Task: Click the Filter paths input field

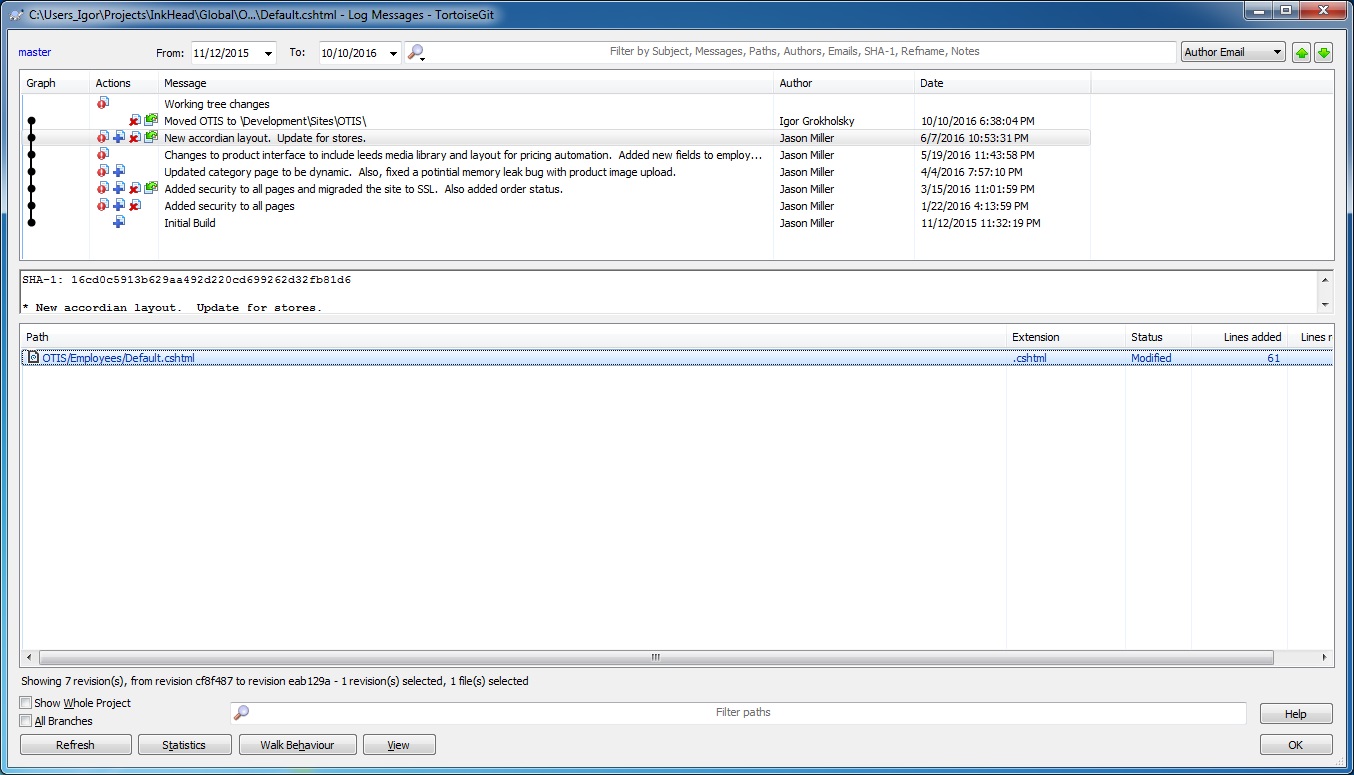Action: click(742, 713)
